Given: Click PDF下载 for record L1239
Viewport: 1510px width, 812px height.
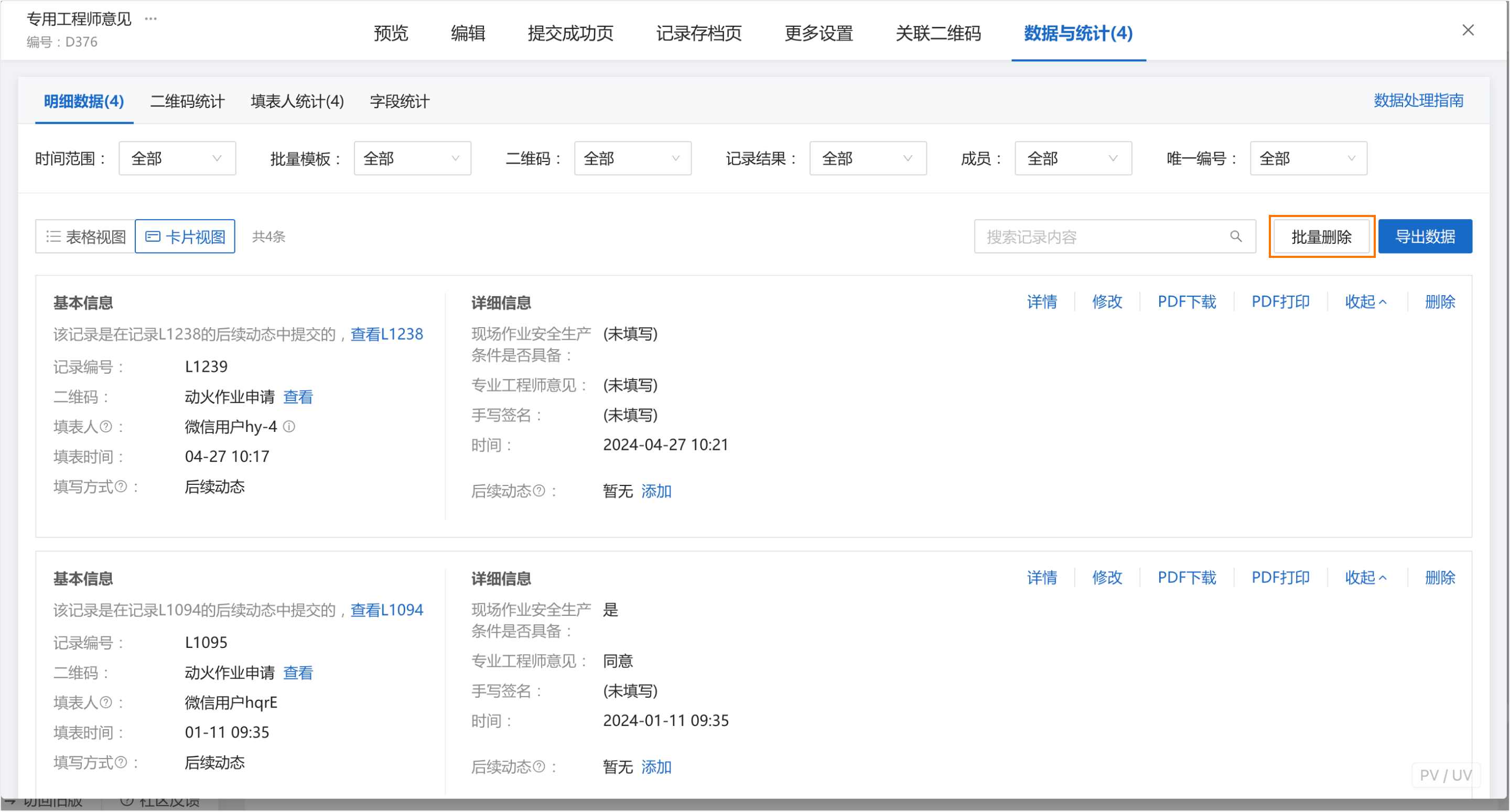Looking at the screenshot, I should (x=1187, y=302).
